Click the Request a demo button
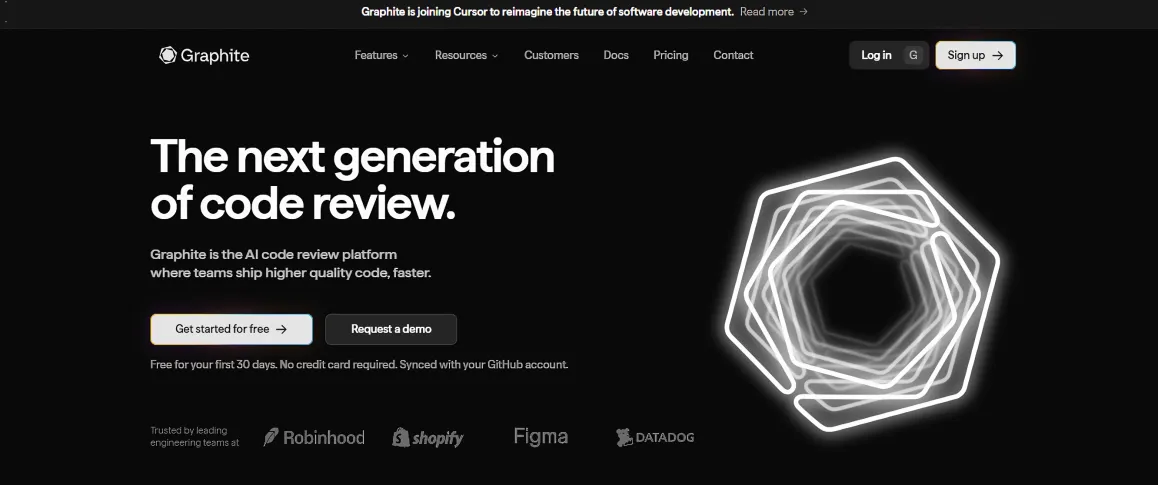The width and height of the screenshot is (1158, 485). pos(391,329)
